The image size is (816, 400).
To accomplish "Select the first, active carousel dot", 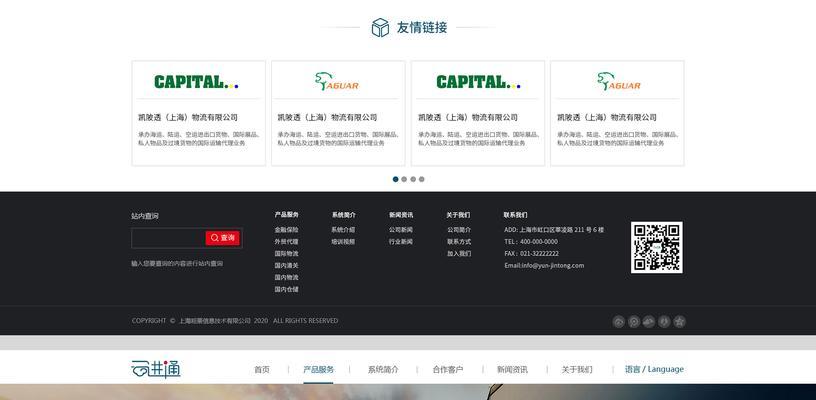I will tap(396, 179).
